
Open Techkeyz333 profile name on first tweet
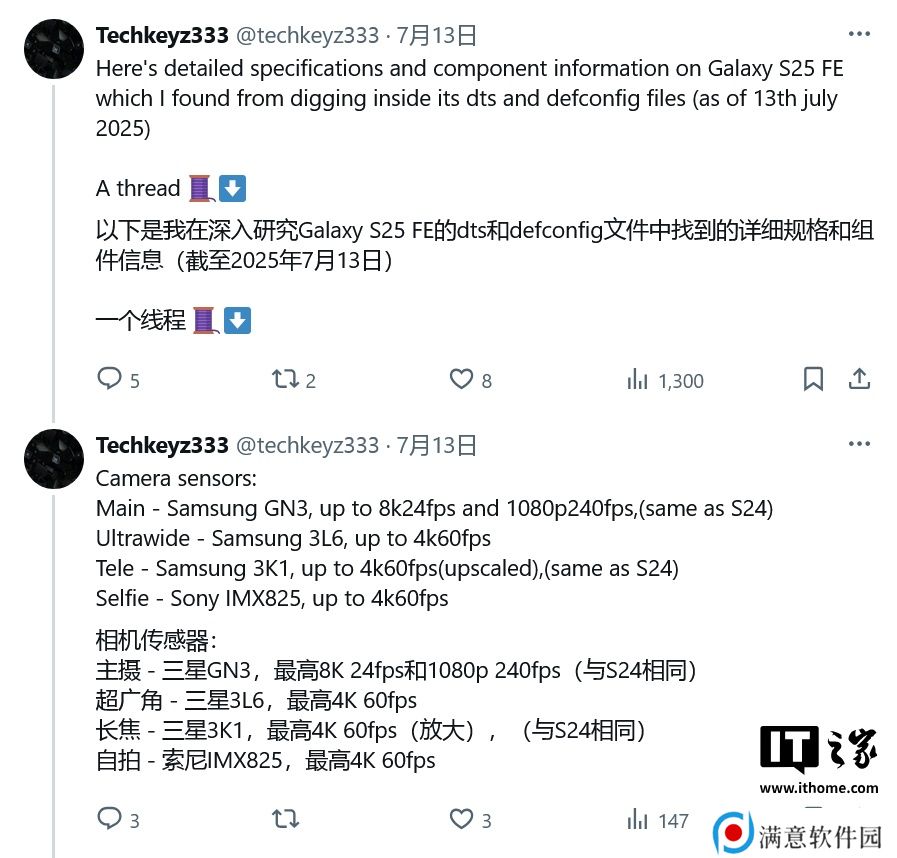click(162, 35)
